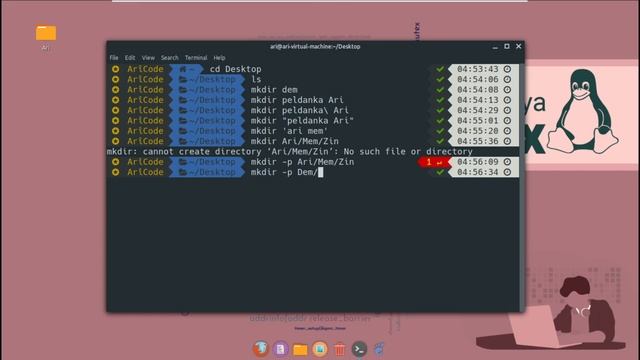Open the Trash icon in the dock
This screenshot has width=640, height=360.
coord(339,349)
